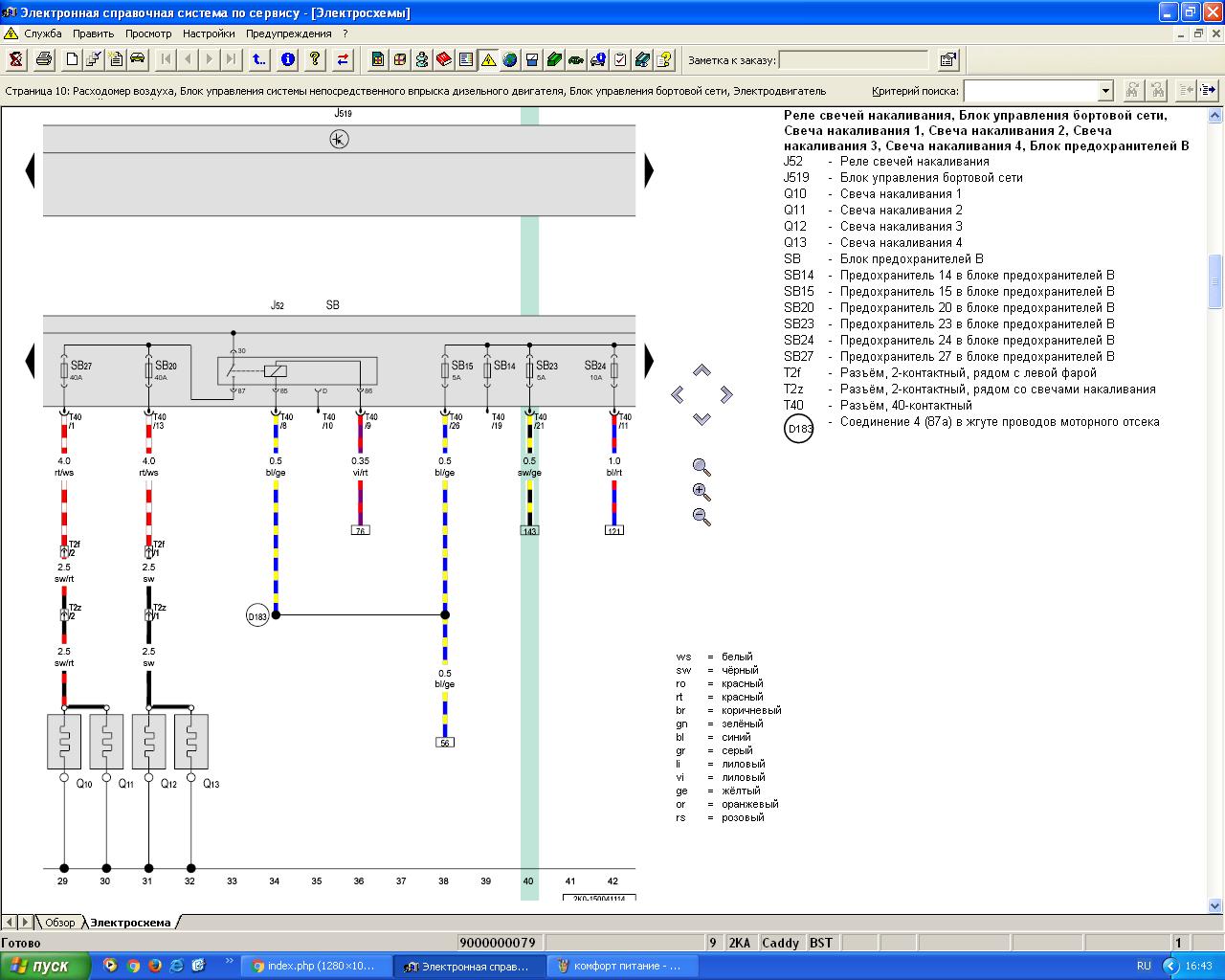This screenshot has width=1225, height=980.
Task: Follow wire reference box 121
Action: click(614, 530)
